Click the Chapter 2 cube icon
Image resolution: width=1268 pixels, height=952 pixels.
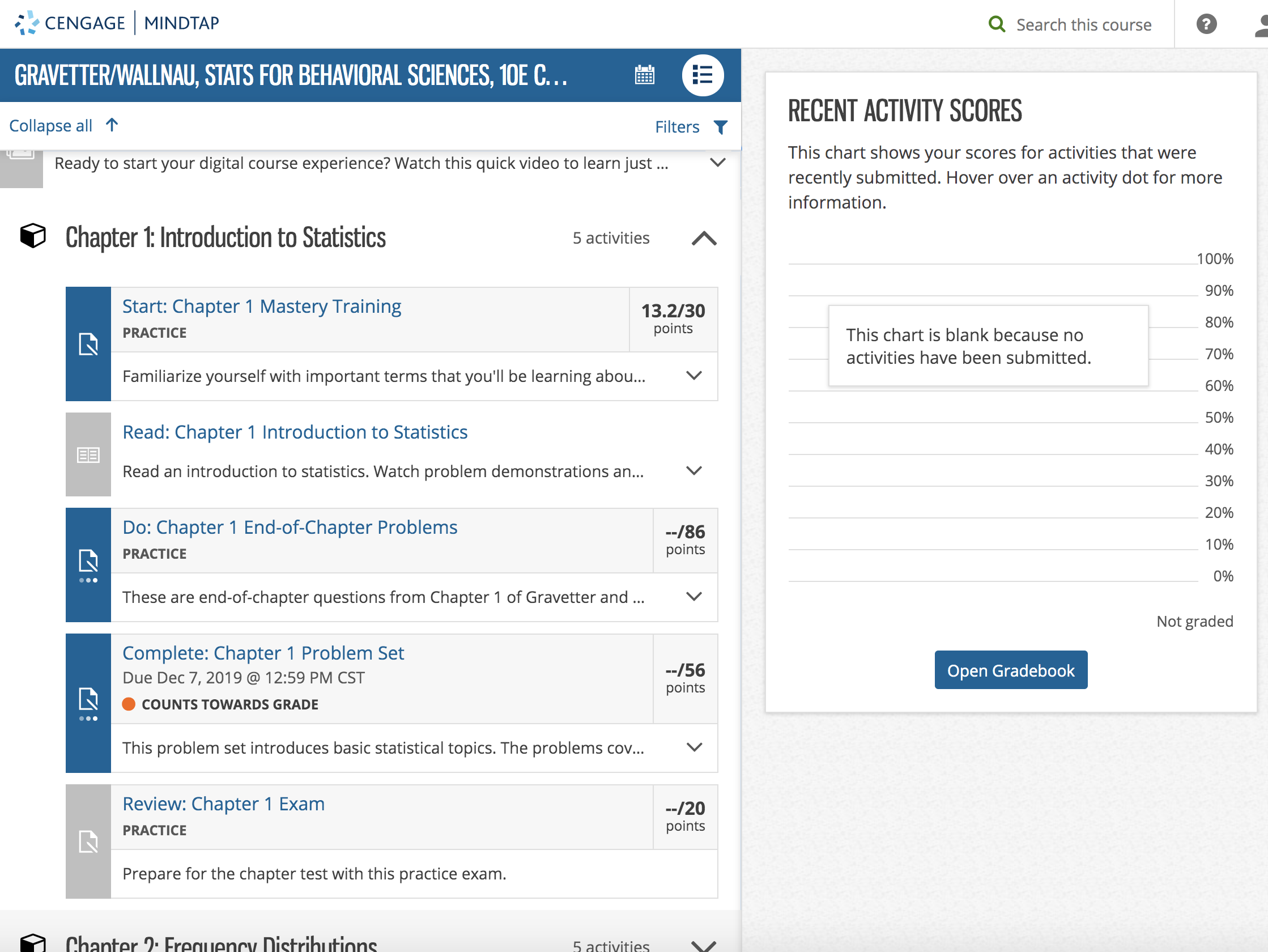pos(33,943)
